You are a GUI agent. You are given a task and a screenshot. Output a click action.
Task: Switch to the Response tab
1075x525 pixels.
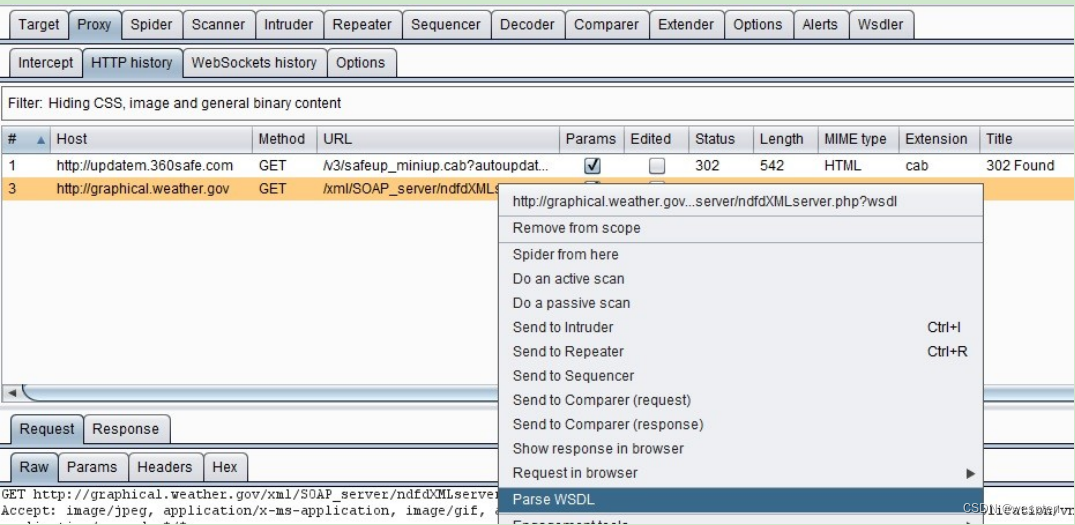point(125,429)
